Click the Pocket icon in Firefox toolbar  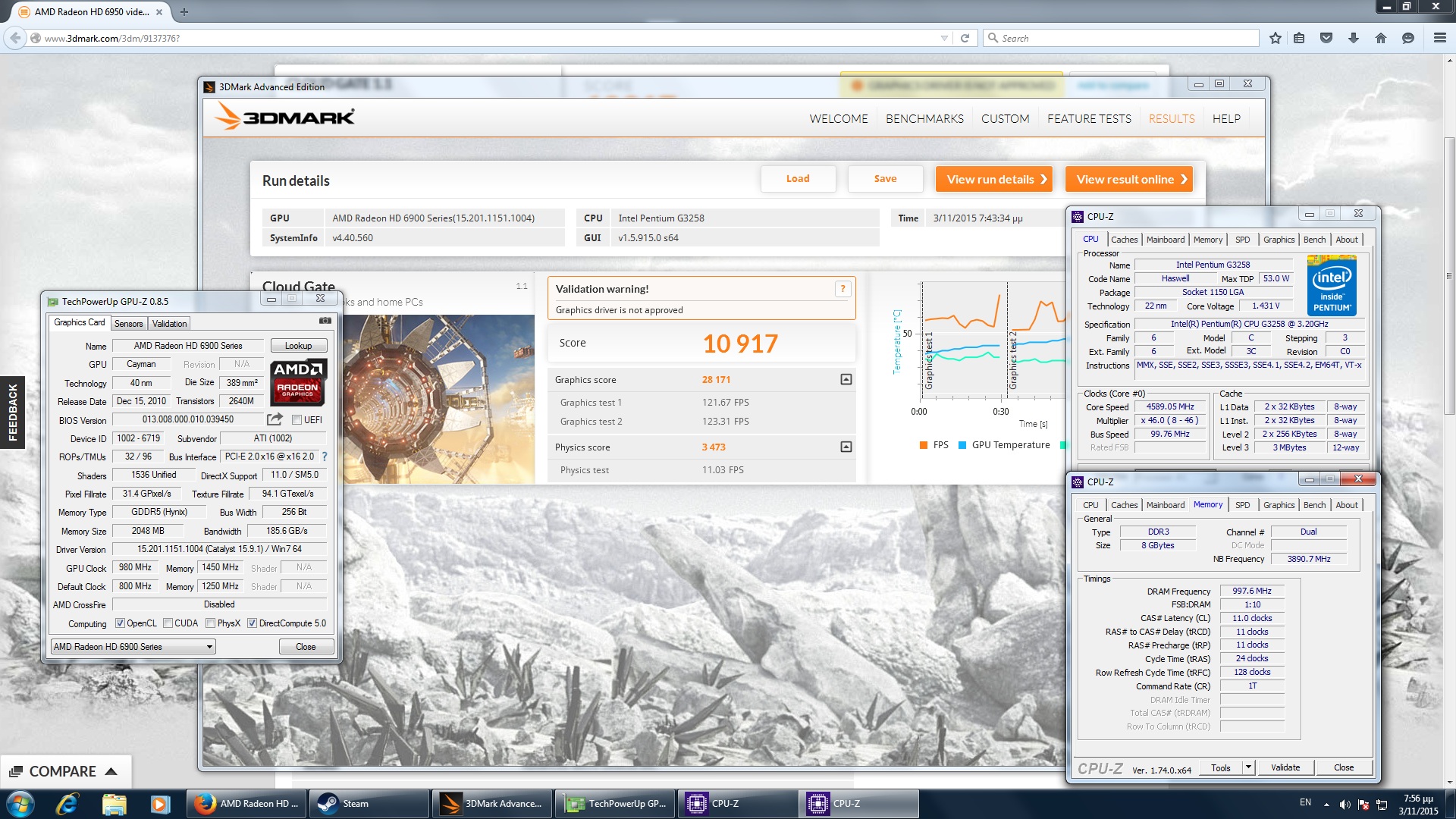pyautogui.click(x=1326, y=38)
